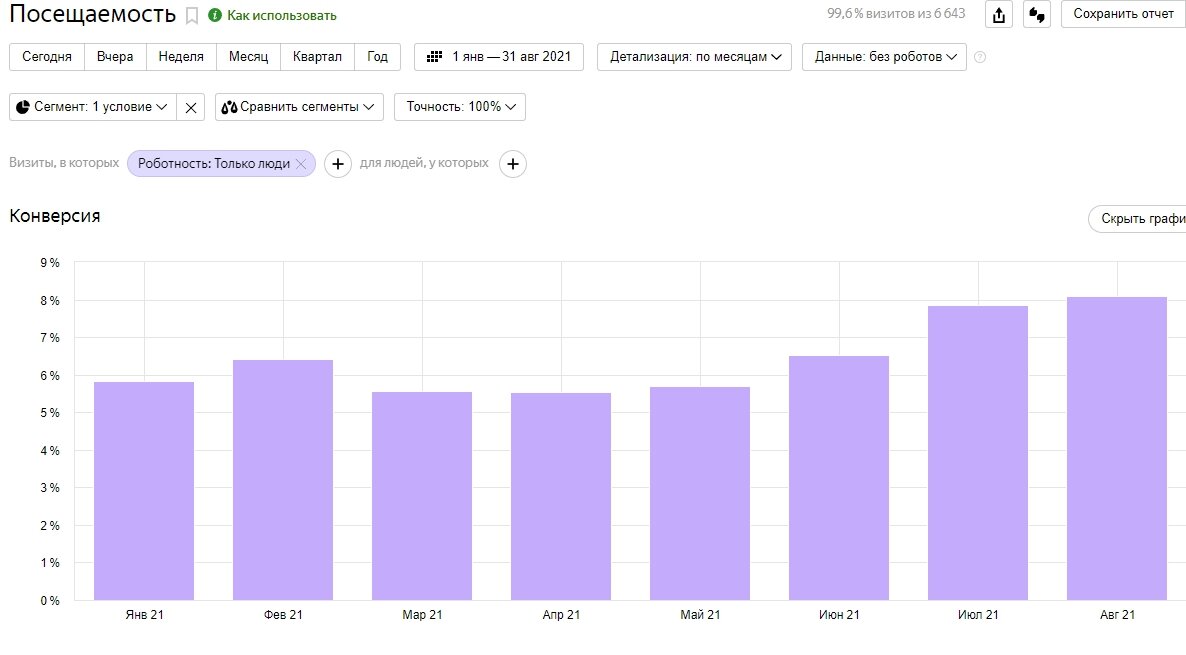Add a people condition with plus button
The height and width of the screenshot is (655, 1186).
pos(513,163)
